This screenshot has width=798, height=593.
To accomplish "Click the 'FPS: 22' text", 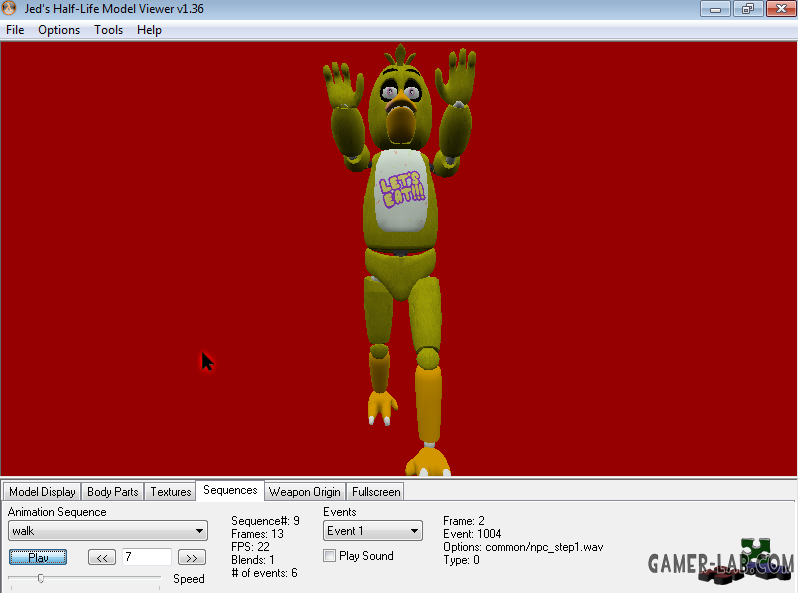I will pyautogui.click(x=250, y=547).
